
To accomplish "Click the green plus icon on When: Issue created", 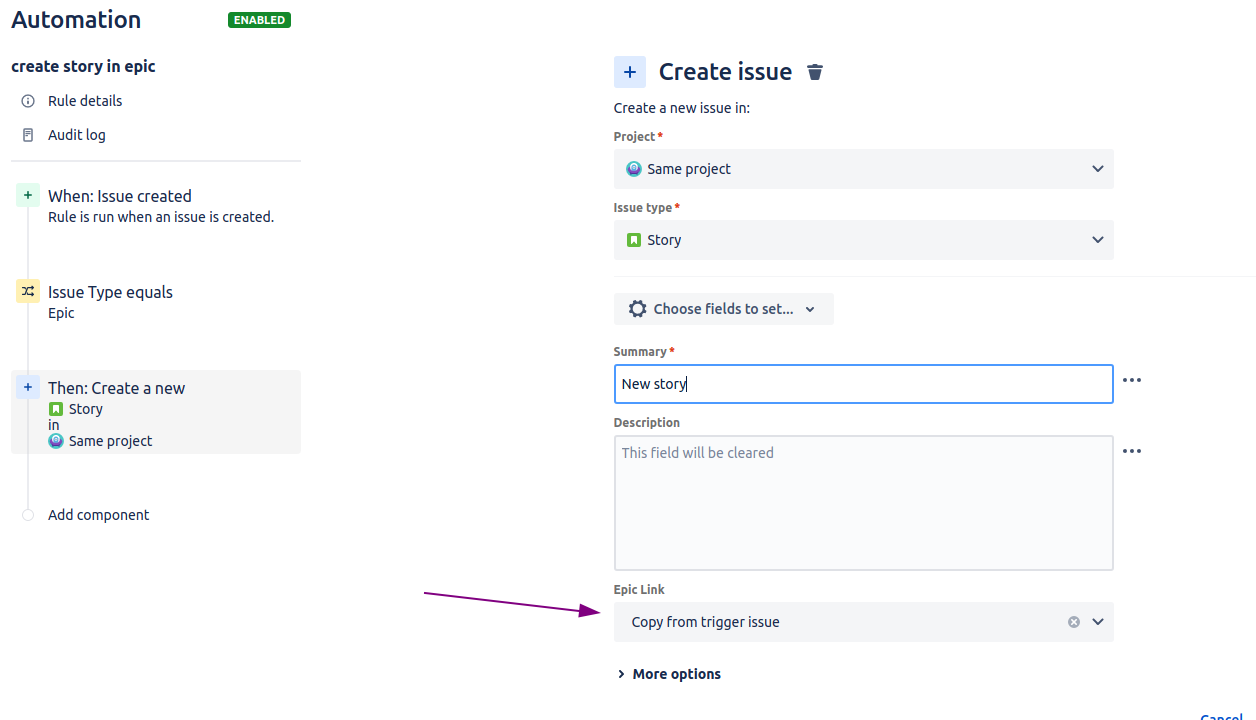I will pyautogui.click(x=27, y=195).
